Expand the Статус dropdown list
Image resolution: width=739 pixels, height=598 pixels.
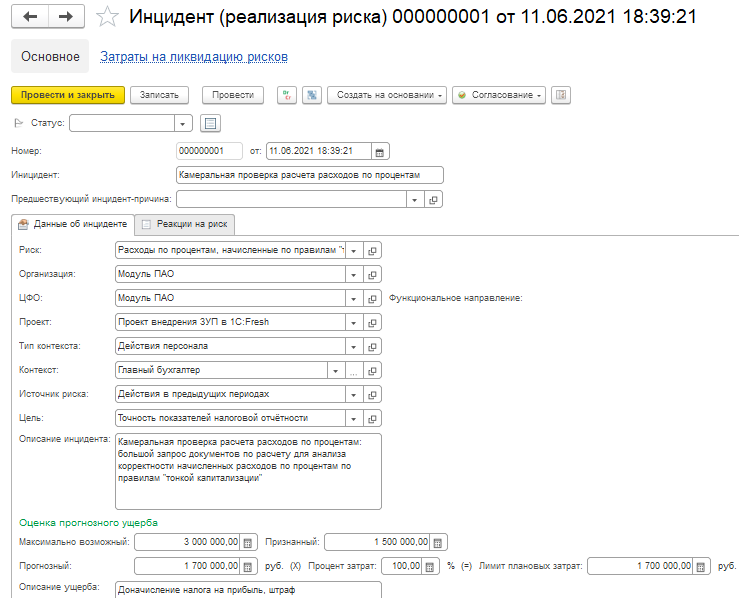click(182, 123)
